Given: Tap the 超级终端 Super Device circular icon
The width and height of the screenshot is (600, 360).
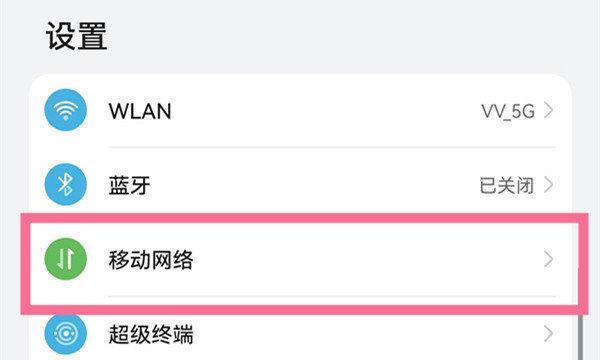Looking at the screenshot, I should click(65, 334).
